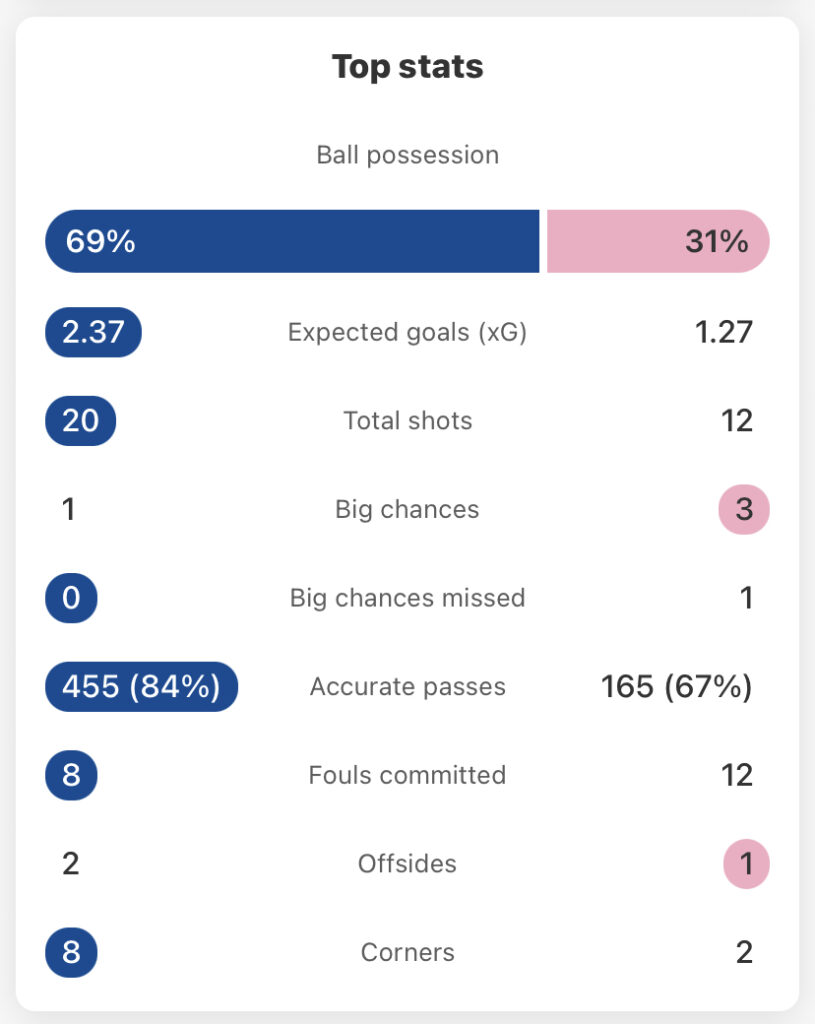Image resolution: width=815 pixels, height=1024 pixels.
Task: Click the pink 1 offsides badge
Action: click(746, 863)
